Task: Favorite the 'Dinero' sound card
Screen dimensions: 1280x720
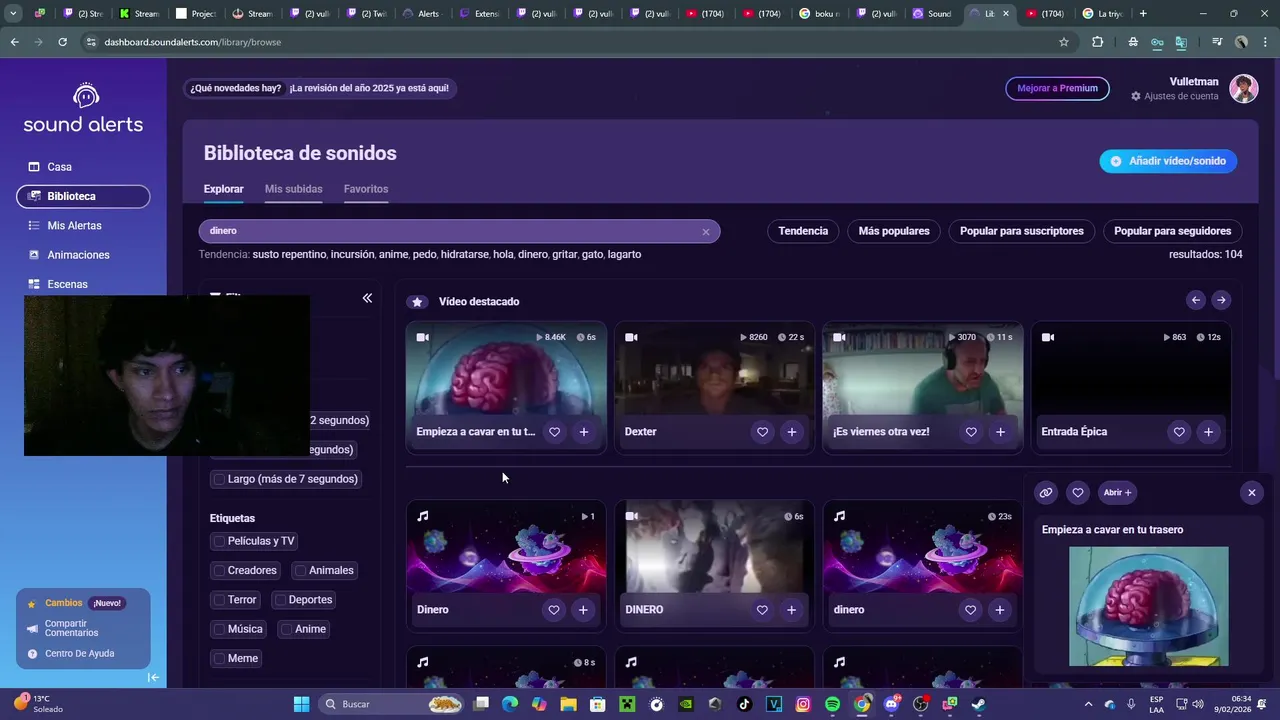Action: pyautogui.click(x=554, y=610)
